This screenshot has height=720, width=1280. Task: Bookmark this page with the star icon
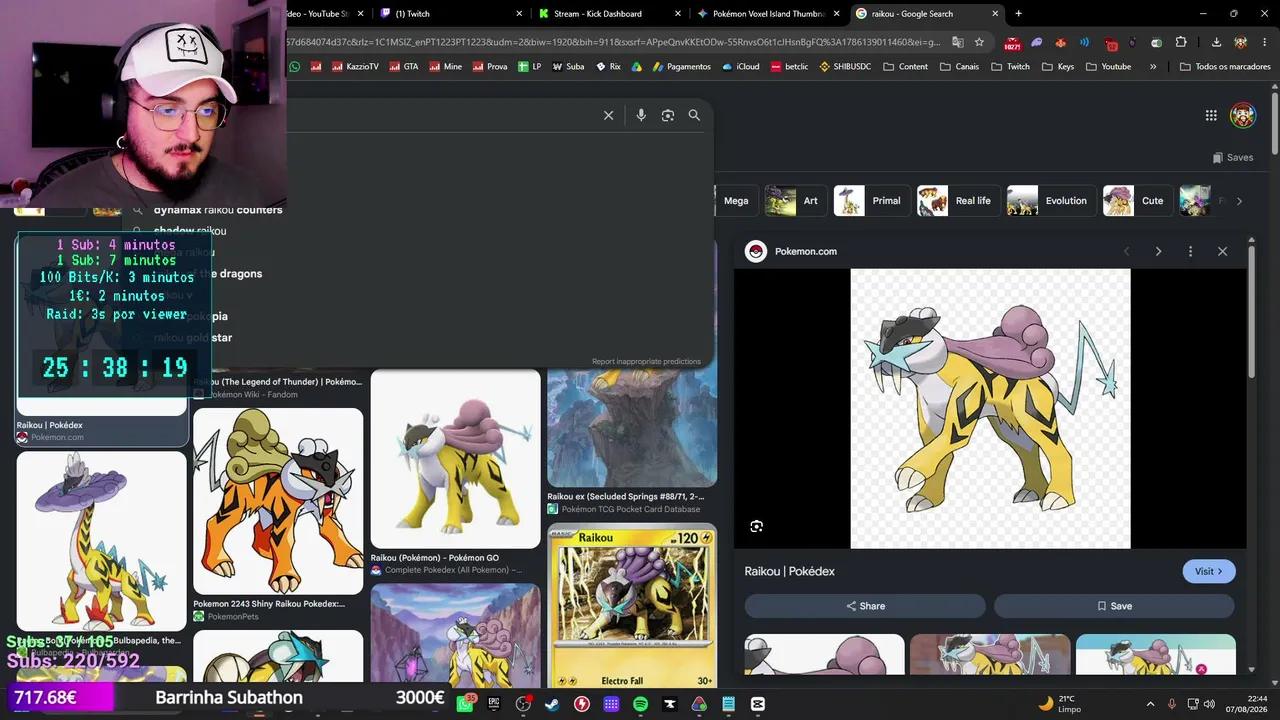[x=979, y=42]
